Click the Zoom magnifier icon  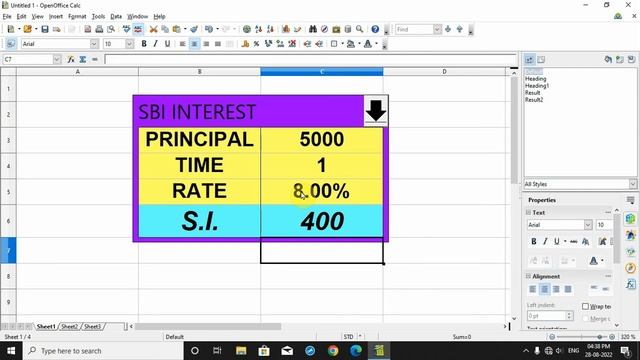click(x=360, y=29)
